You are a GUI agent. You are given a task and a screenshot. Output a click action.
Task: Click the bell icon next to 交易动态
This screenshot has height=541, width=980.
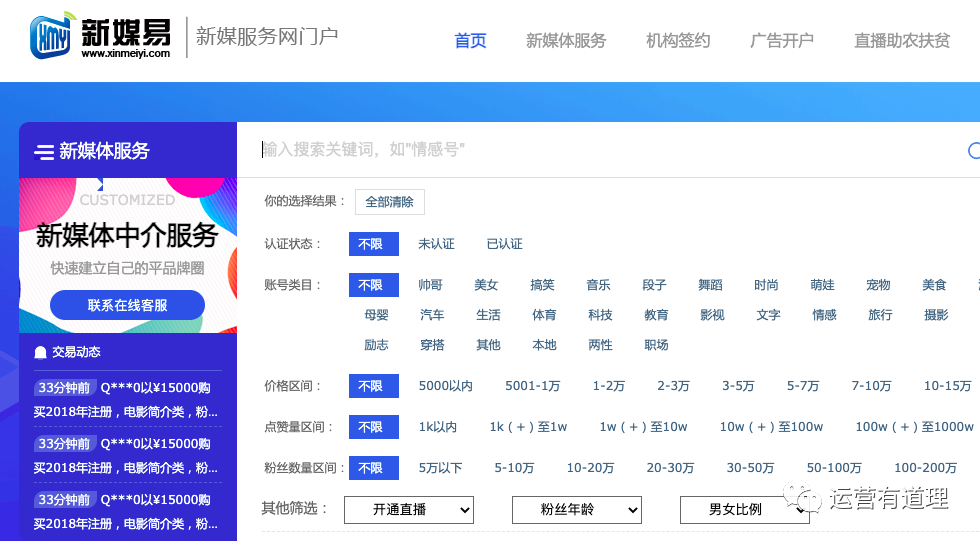point(40,352)
